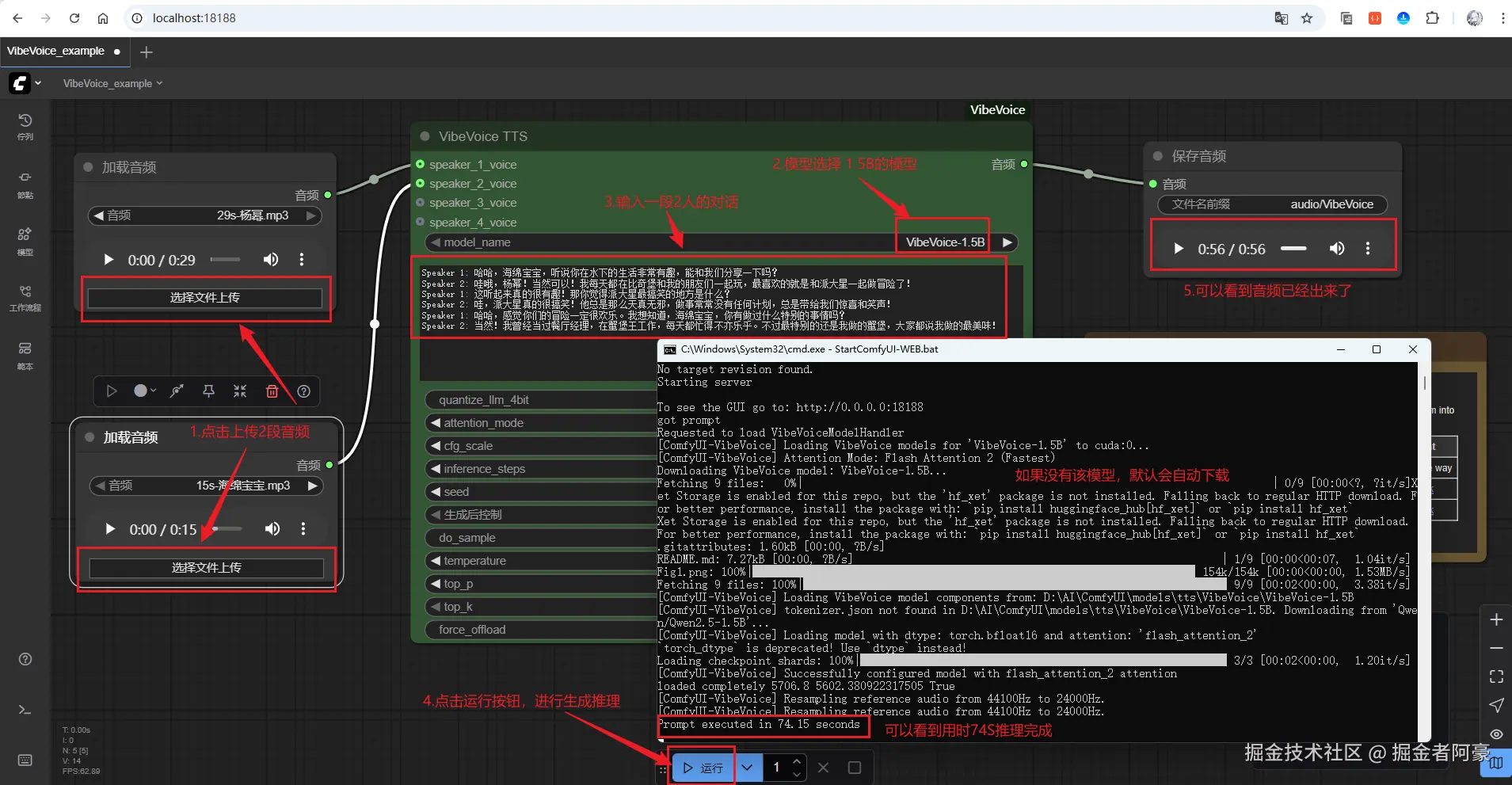This screenshot has width=1512, height=785.
Task: Expand the VibeVoice_example workflow menu
Action: pyautogui.click(x=113, y=83)
